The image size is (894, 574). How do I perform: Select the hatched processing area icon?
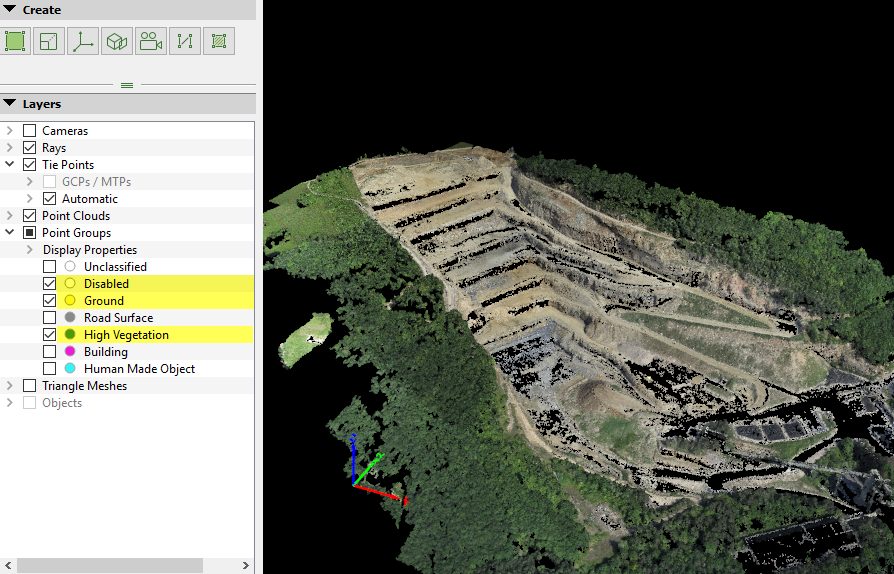219,41
